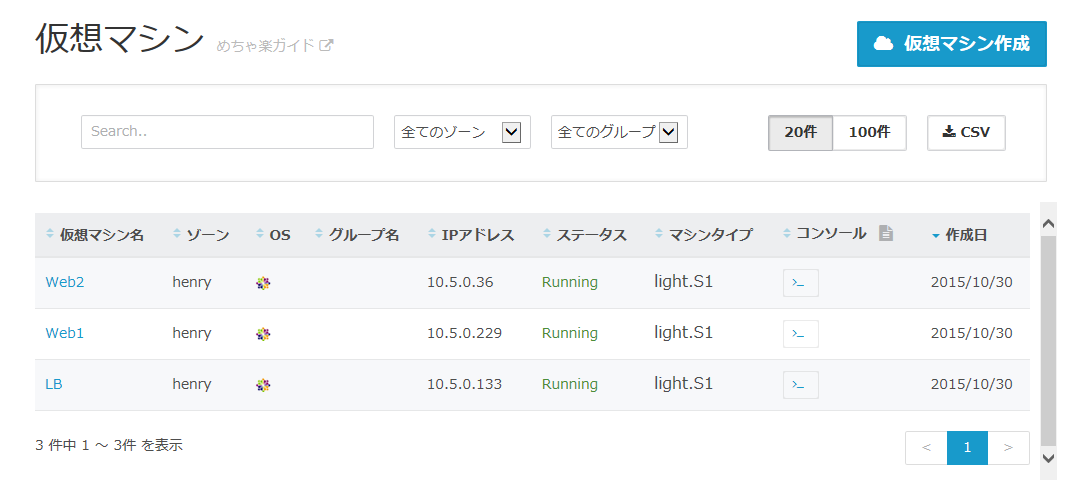
Task: Focus the Search input field
Action: tap(228, 132)
